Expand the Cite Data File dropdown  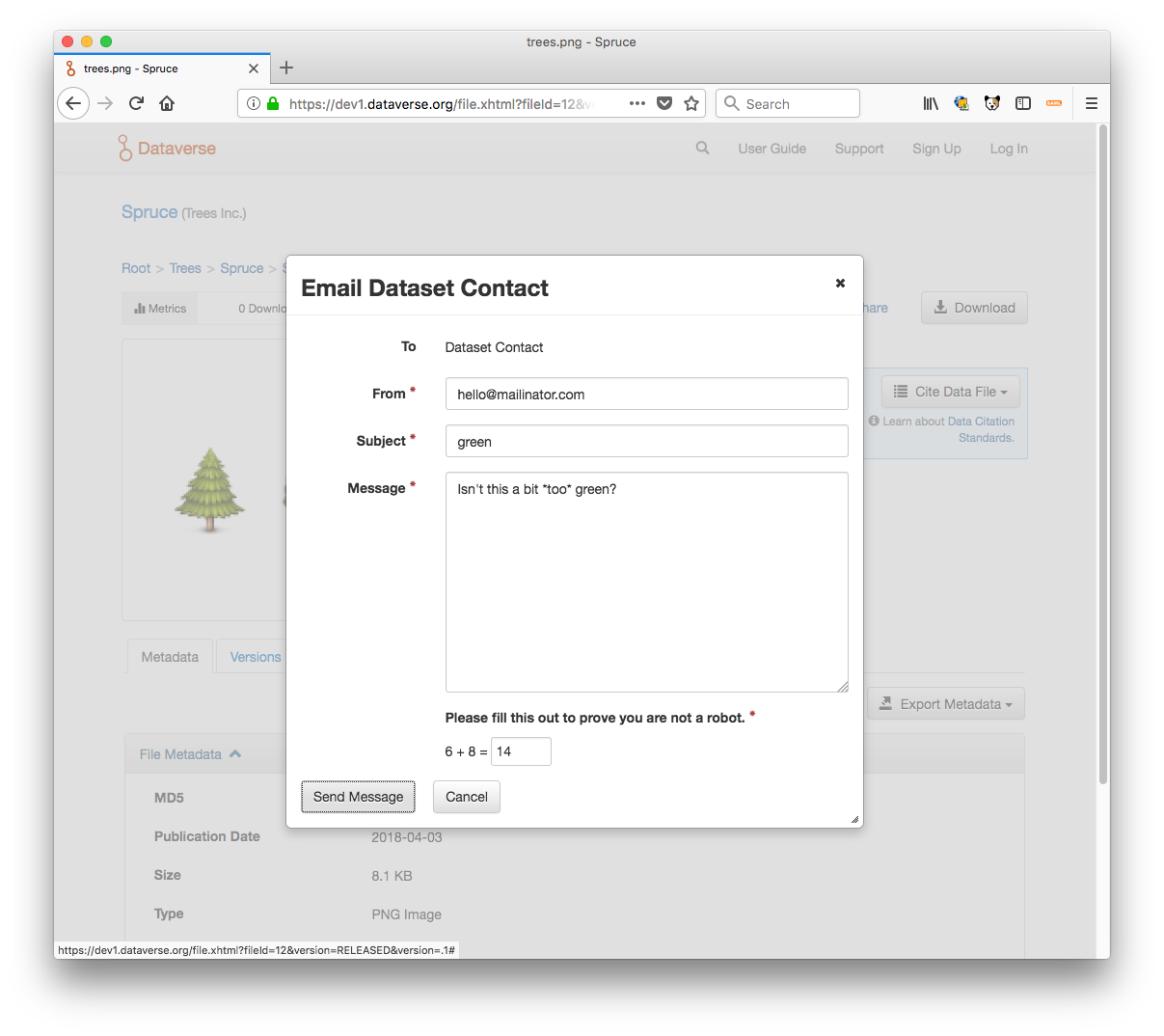[950, 392]
